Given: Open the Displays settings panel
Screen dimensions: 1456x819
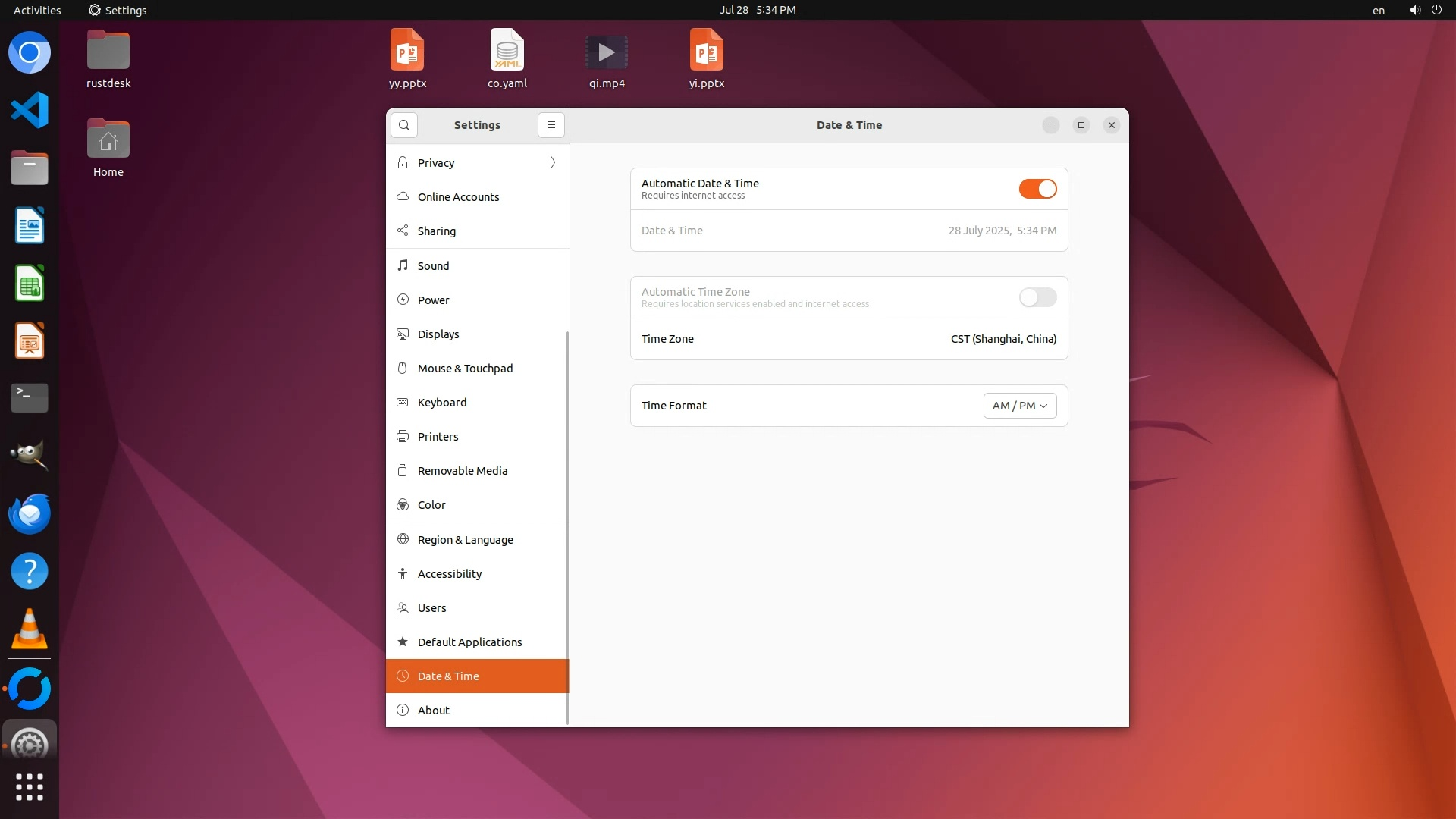Looking at the screenshot, I should pos(438,334).
